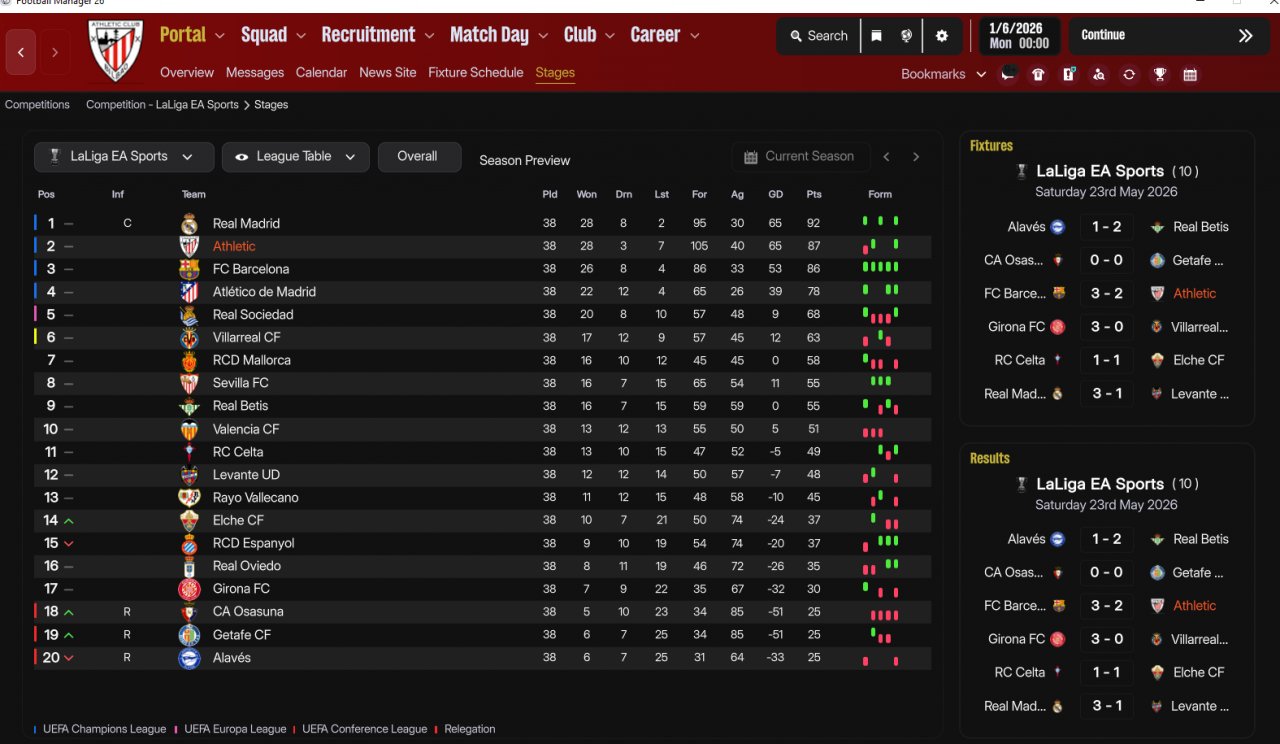Click the exclamation notice shortcut icon
Viewport: 1280px width, 744px height.
1069,74
